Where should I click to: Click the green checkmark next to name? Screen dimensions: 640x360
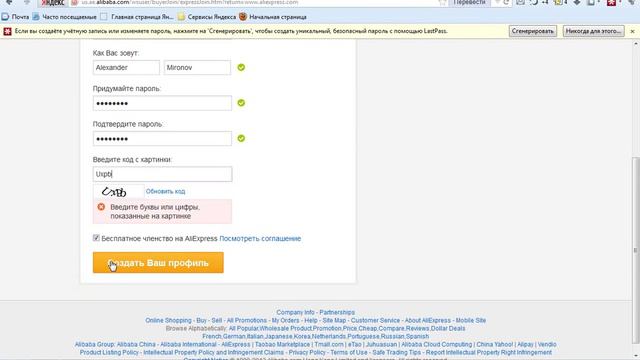tap(241, 67)
